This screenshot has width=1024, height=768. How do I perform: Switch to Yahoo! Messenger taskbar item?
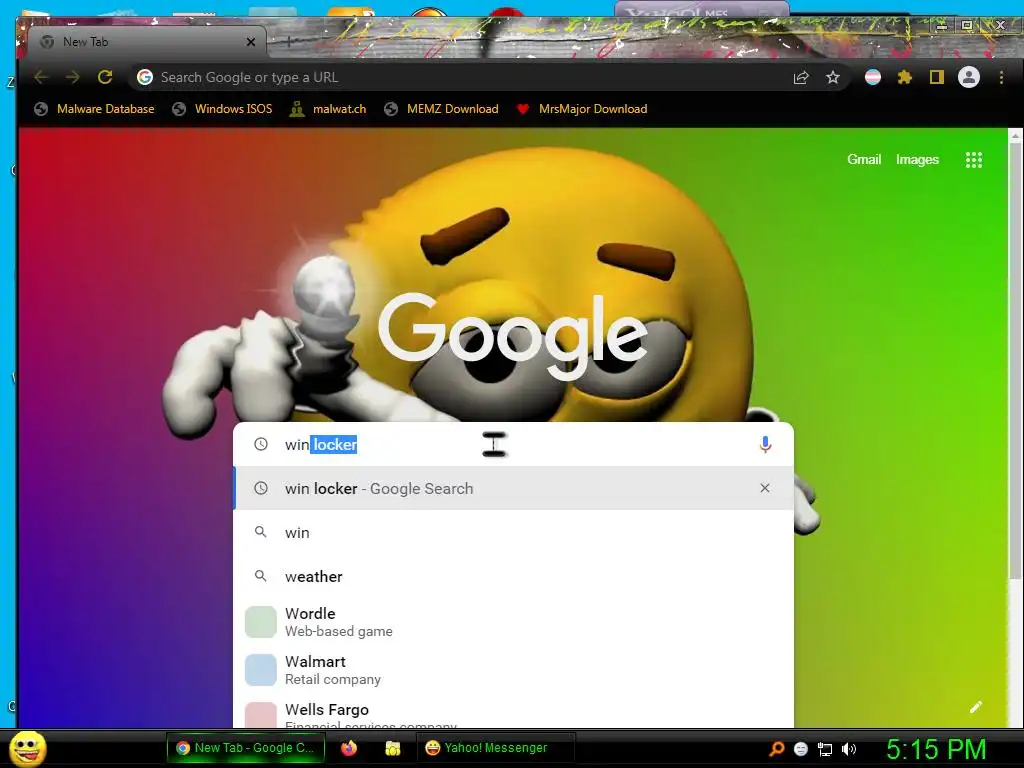click(x=495, y=748)
